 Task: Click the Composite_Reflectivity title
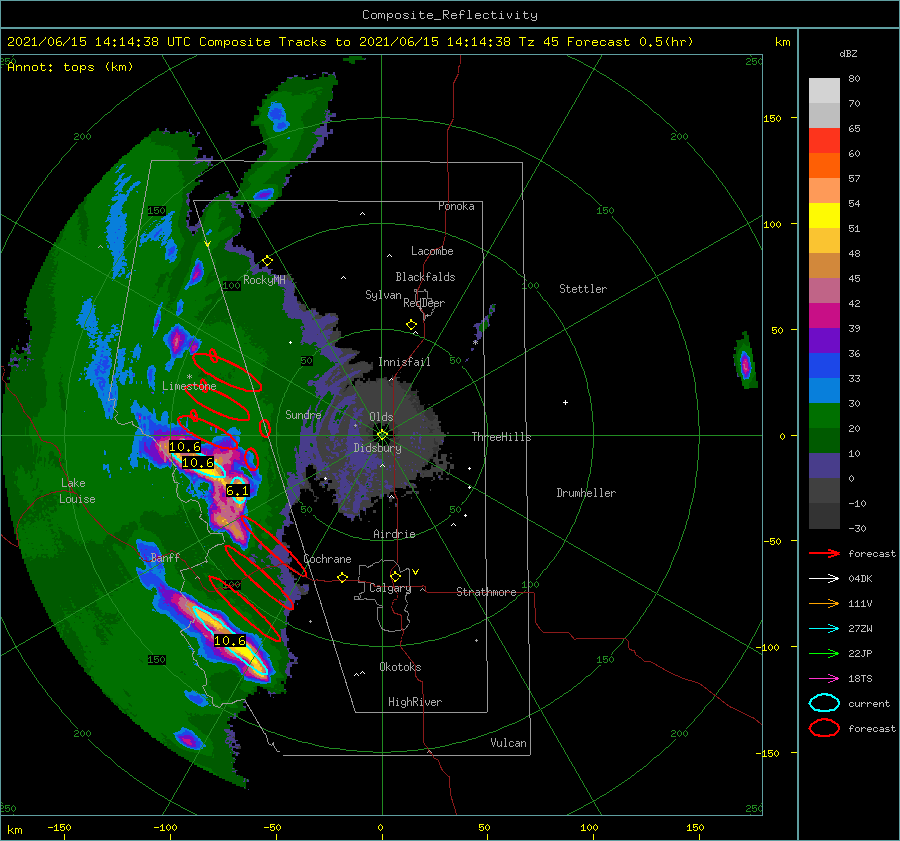pos(450,15)
